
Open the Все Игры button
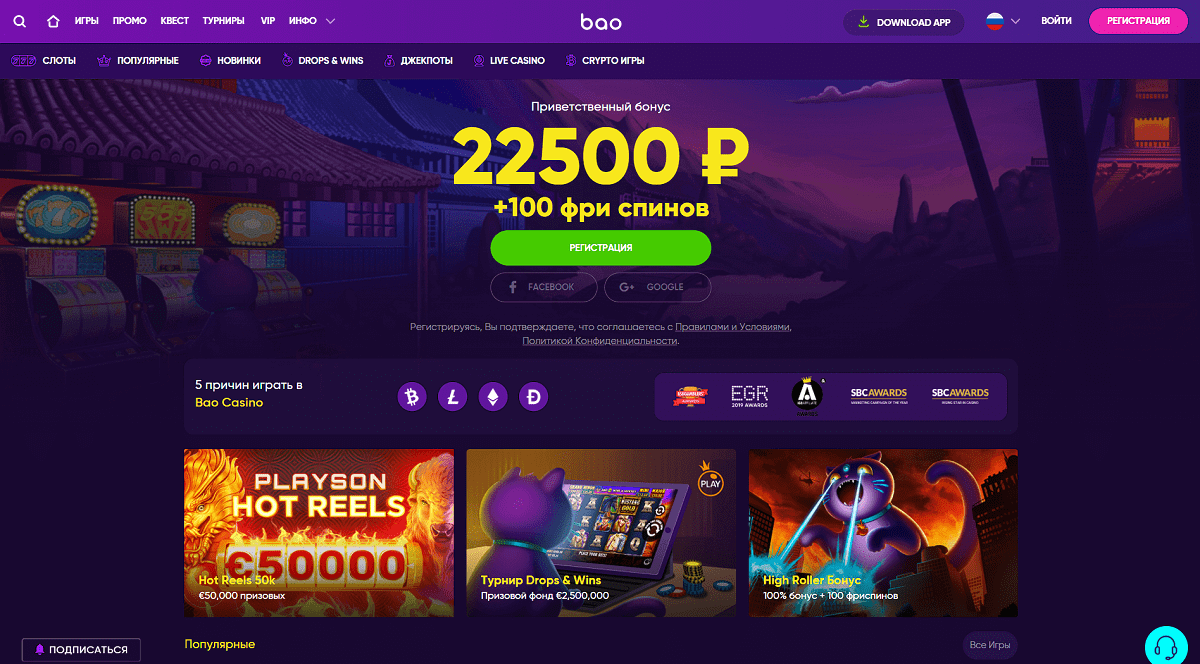[990, 646]
